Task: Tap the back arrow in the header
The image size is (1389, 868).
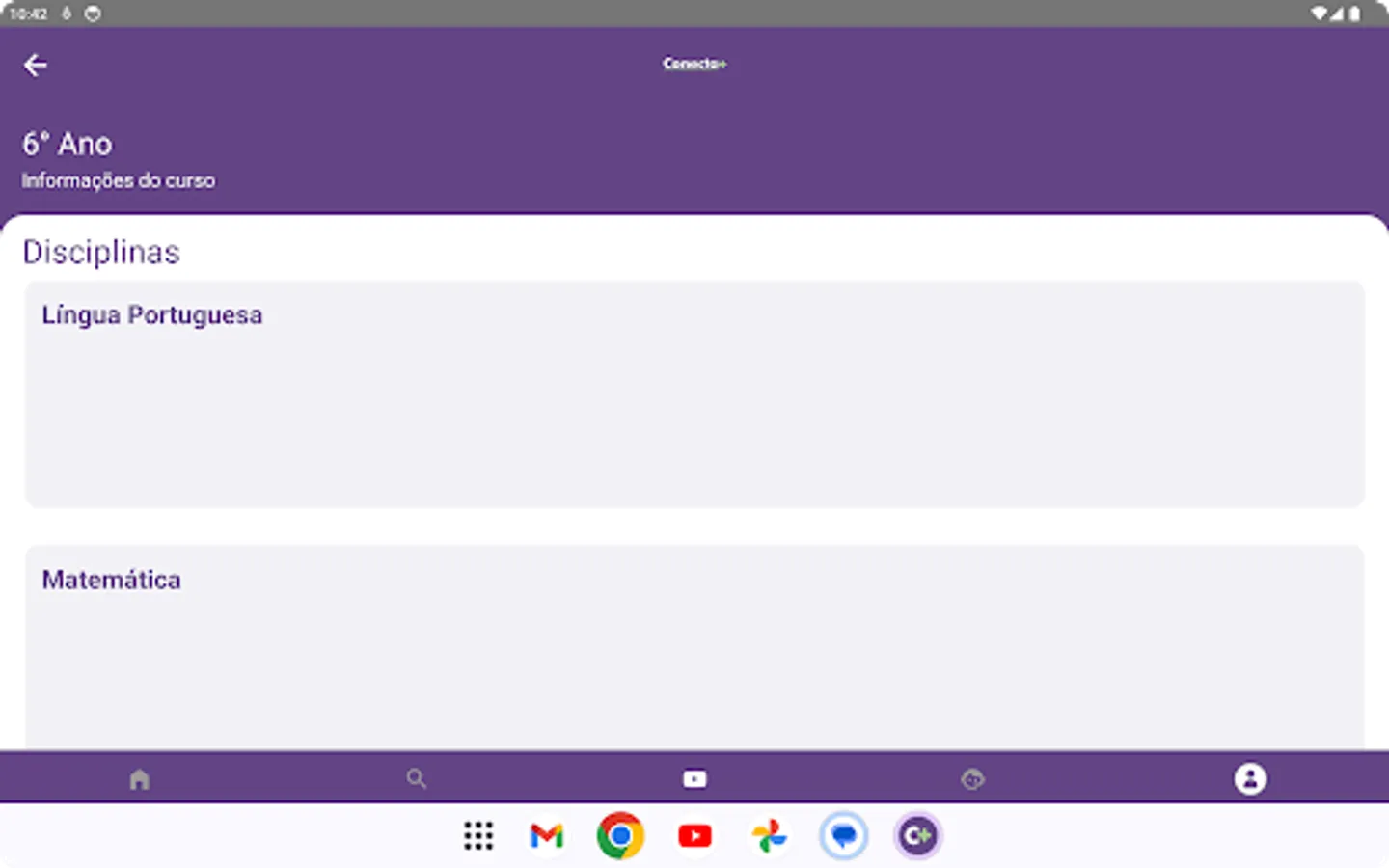Action: point(36,64)
